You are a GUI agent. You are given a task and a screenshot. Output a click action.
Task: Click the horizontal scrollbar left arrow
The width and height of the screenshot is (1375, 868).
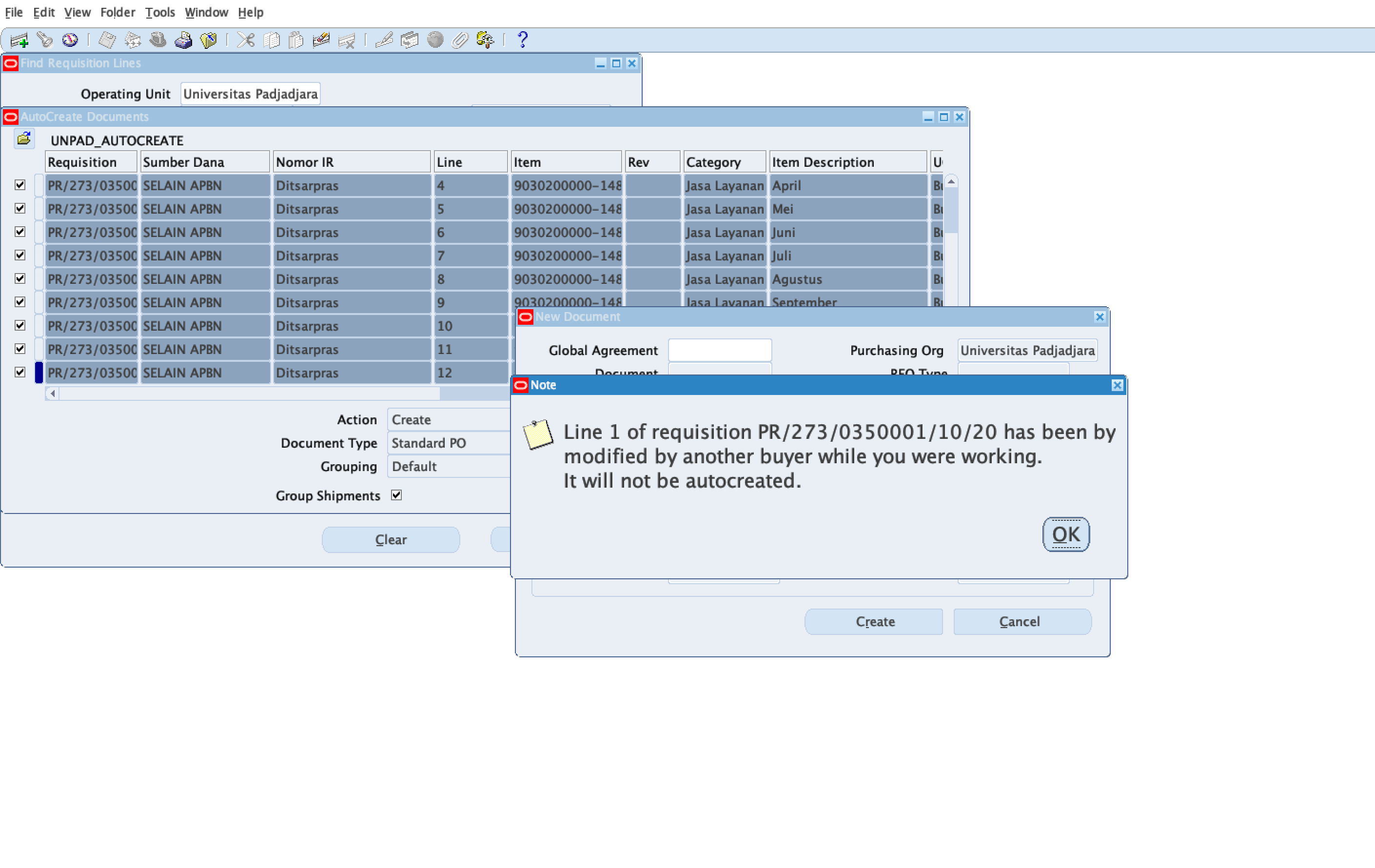[53, 393]
